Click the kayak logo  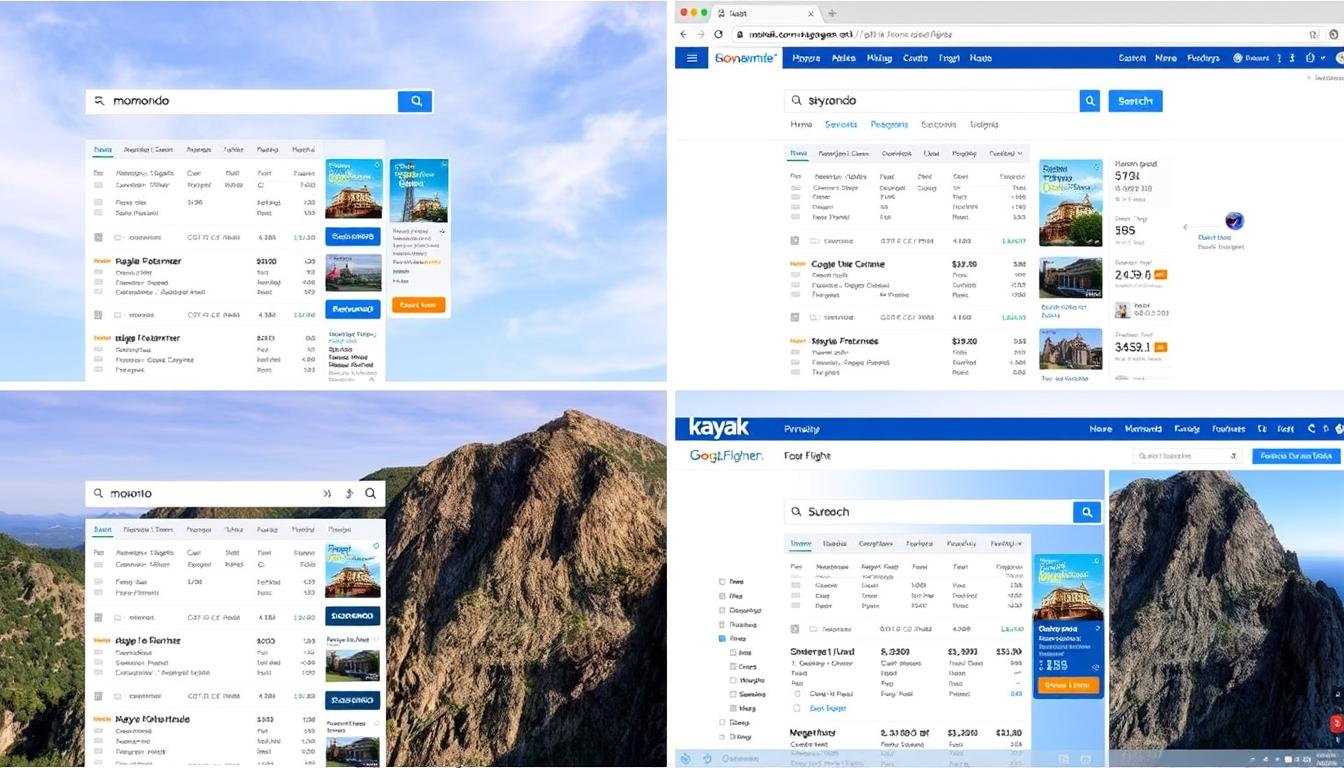click(719, 428)
